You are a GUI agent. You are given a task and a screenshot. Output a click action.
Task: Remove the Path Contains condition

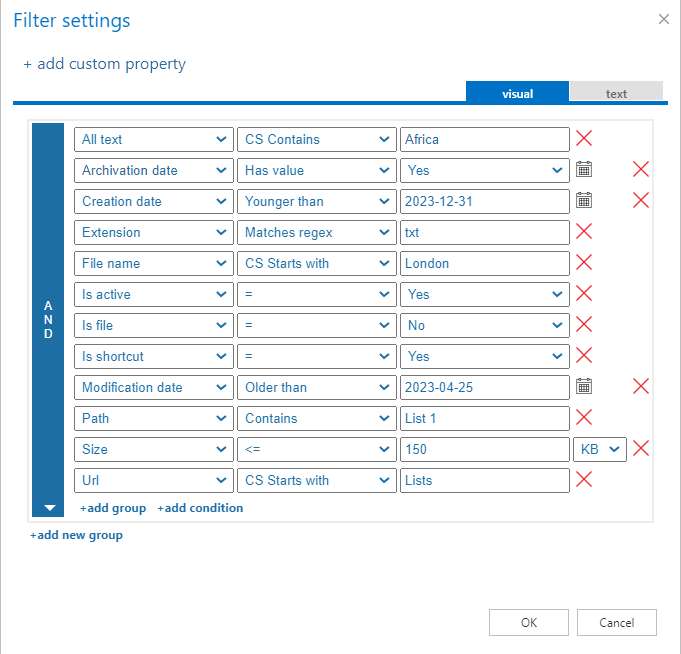[584, 418]
